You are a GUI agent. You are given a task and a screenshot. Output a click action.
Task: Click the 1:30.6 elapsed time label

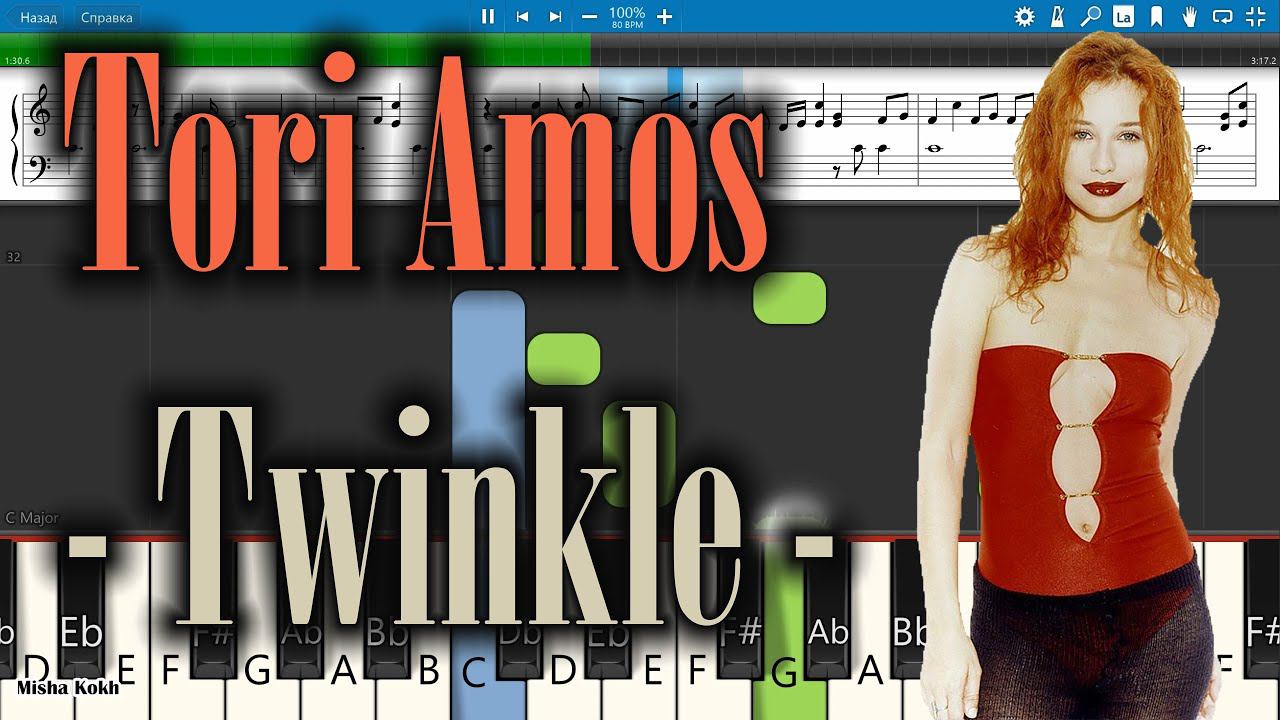[17, 61]
